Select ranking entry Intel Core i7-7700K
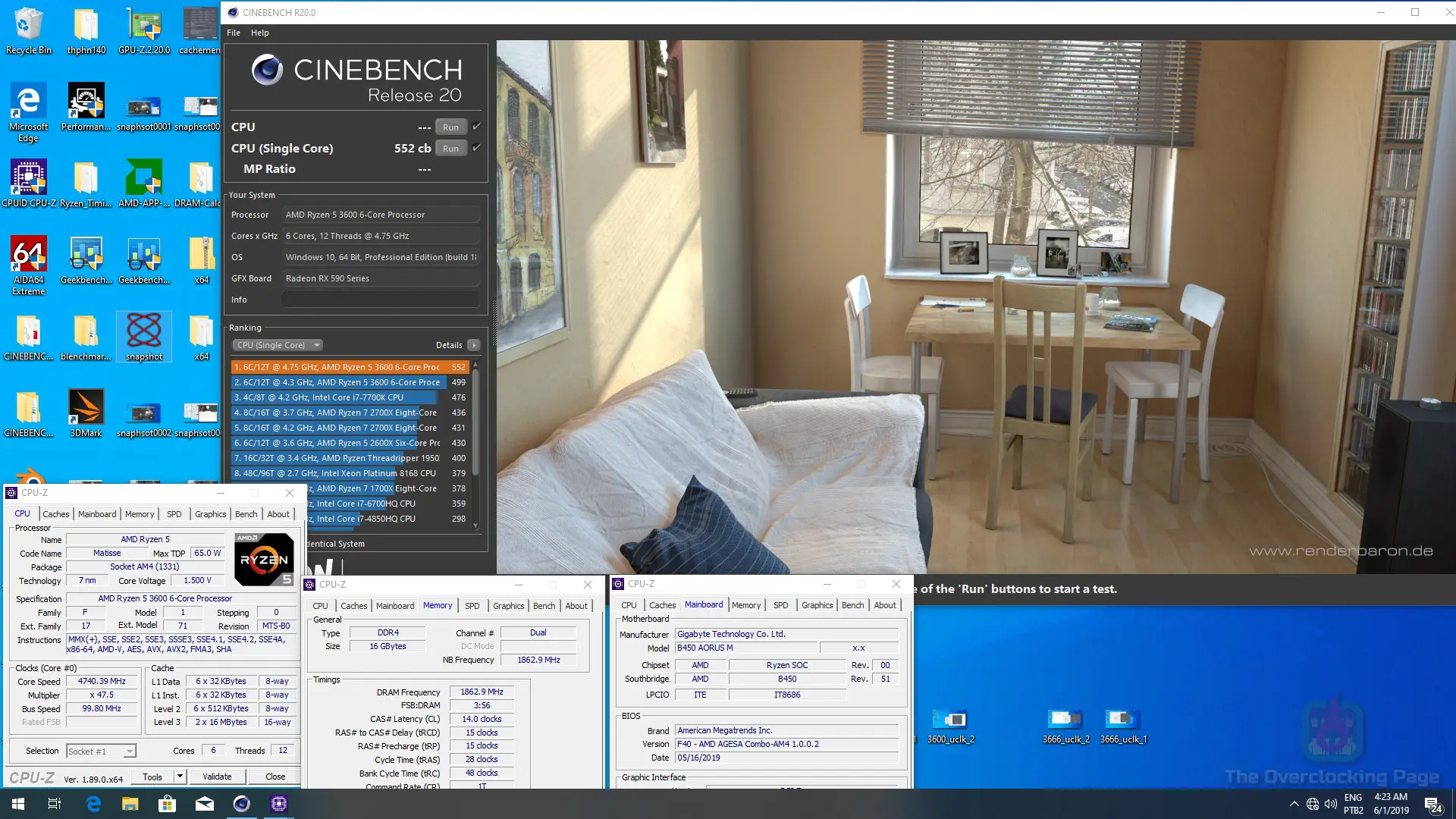Viewport: 1456px width, 819px height. coord(350,397)
